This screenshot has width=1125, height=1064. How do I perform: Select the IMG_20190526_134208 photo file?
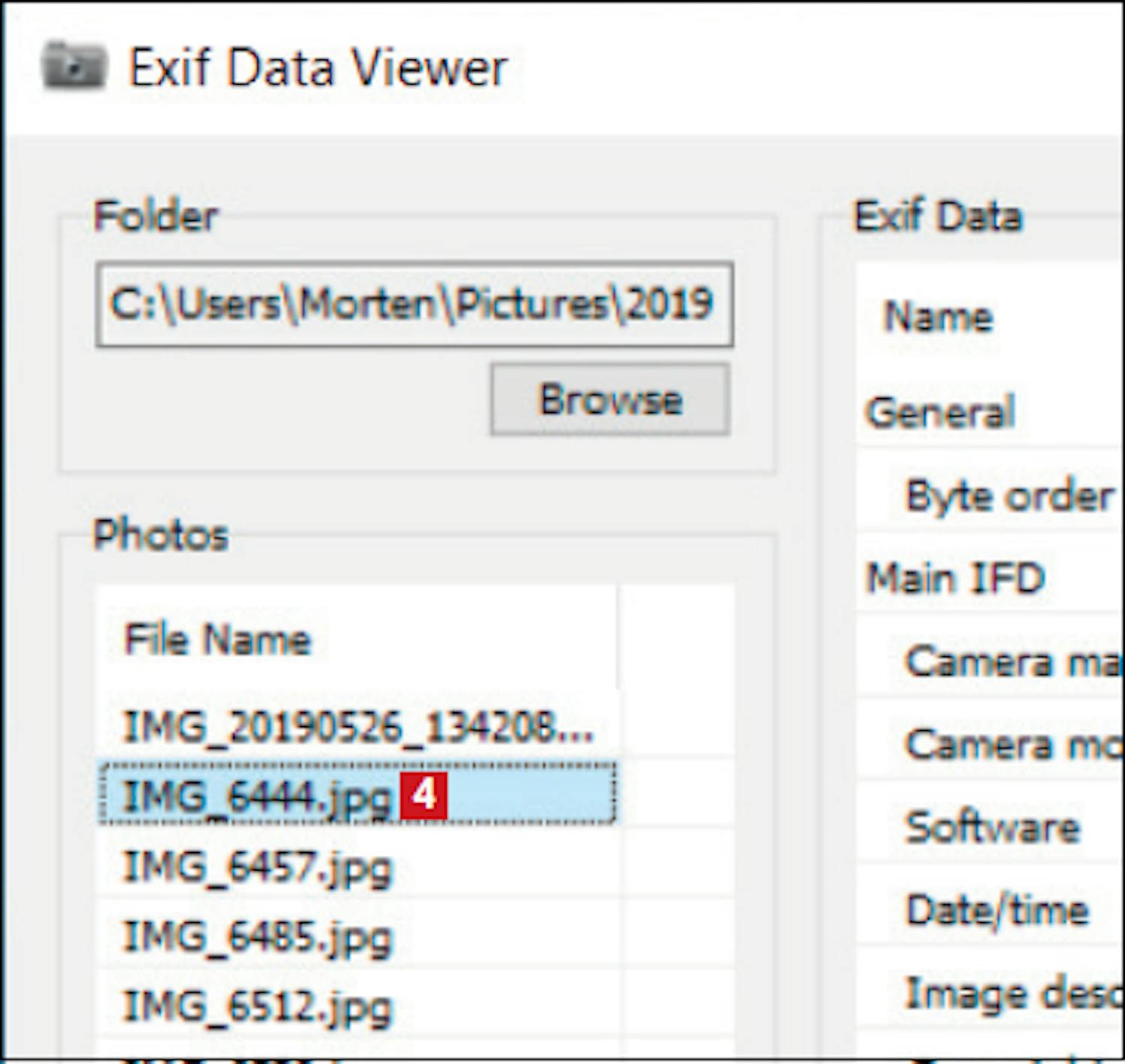[x=358, y=727]
